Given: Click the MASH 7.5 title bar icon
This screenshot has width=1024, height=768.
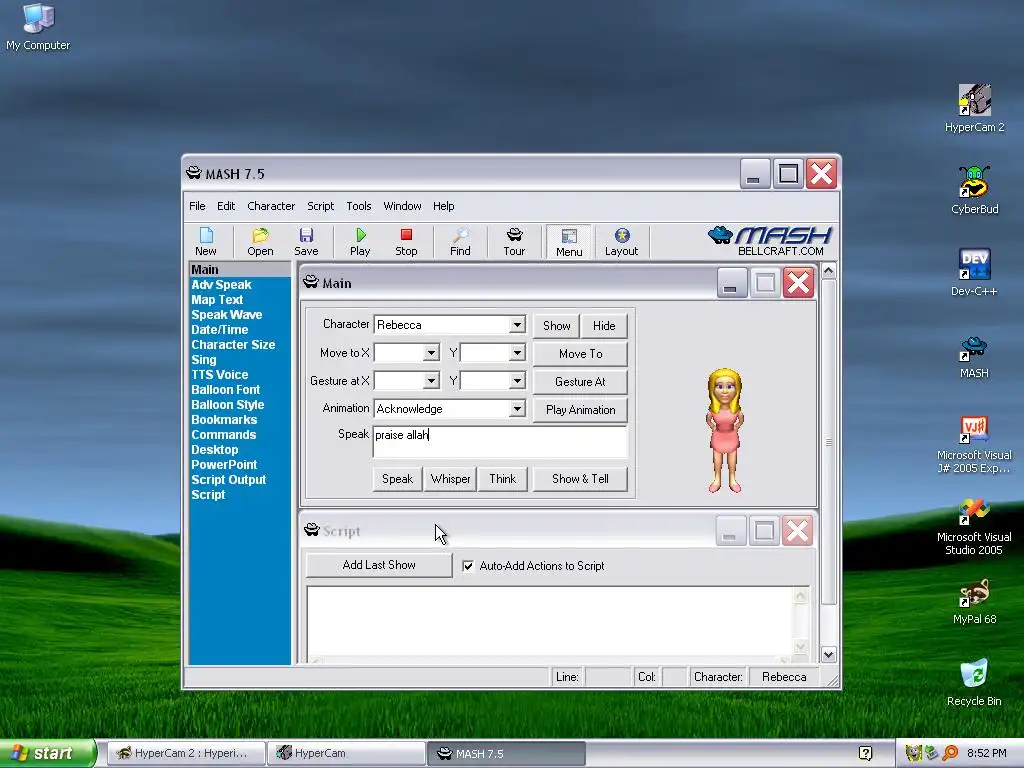Looking at the screenshot, I should click(x=193, y=173).
